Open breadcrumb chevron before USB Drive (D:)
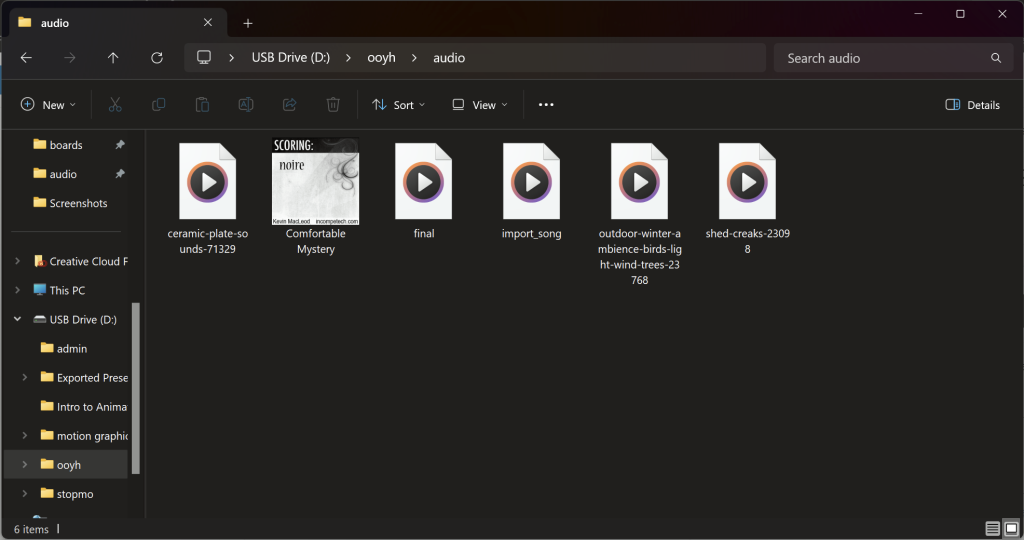The height and width of the screenshot is (540, 1024). [231, 58]
